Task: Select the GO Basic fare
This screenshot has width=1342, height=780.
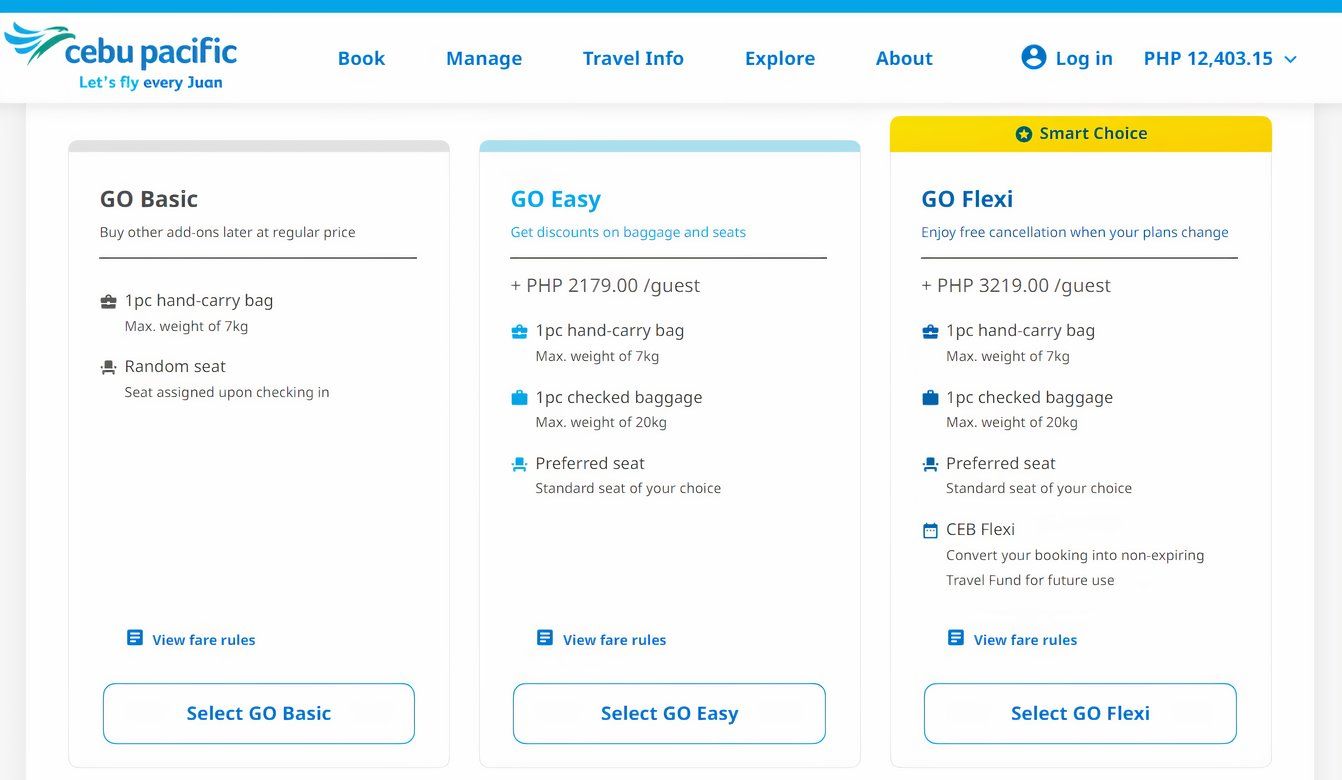Action: coord(258,713)
